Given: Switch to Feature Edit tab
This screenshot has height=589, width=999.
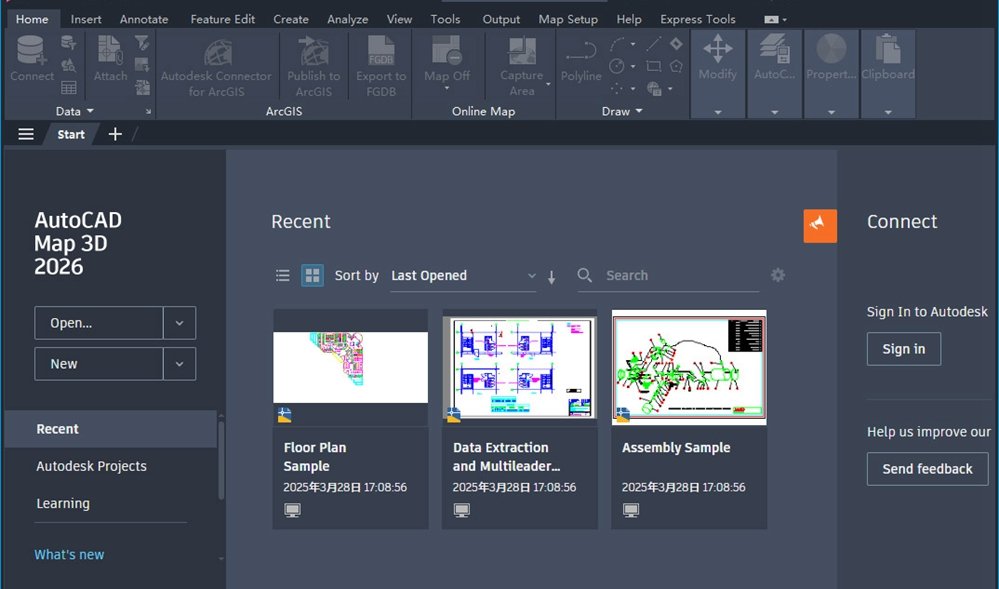Looking at the screenshot, I should 222,19.
